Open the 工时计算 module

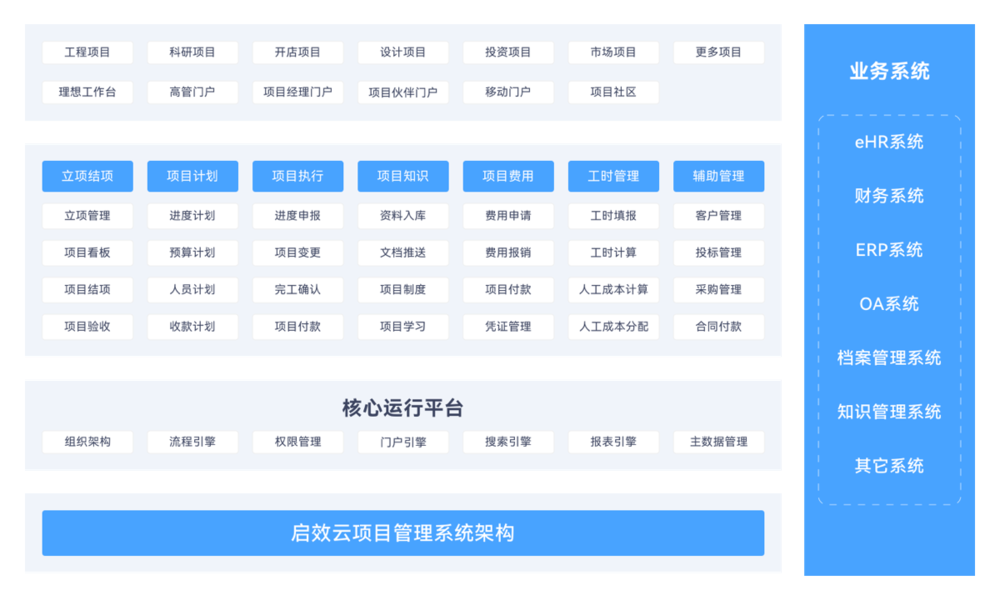click(614, 252)
